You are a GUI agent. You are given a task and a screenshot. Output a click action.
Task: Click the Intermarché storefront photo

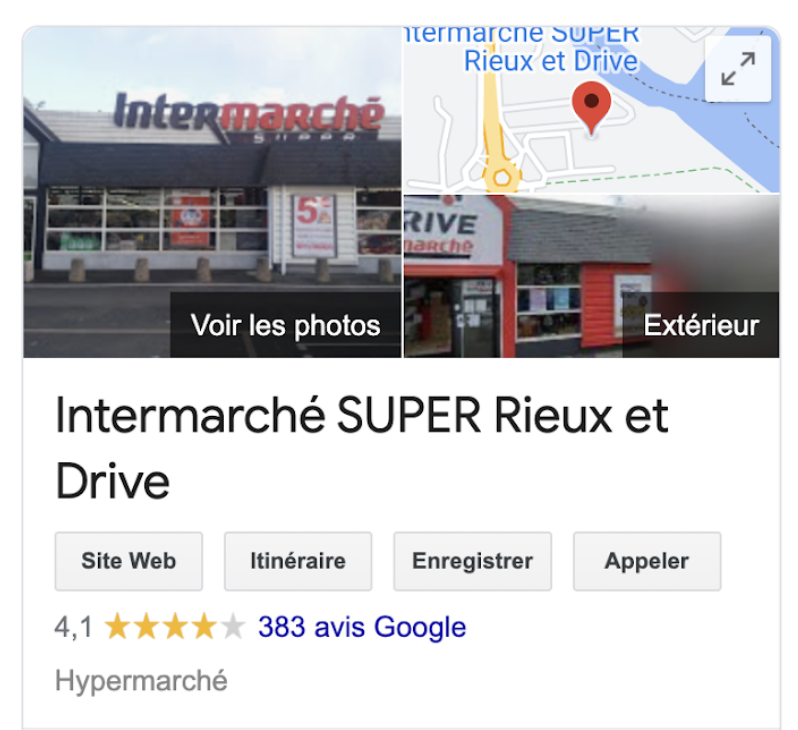(212, 192)
